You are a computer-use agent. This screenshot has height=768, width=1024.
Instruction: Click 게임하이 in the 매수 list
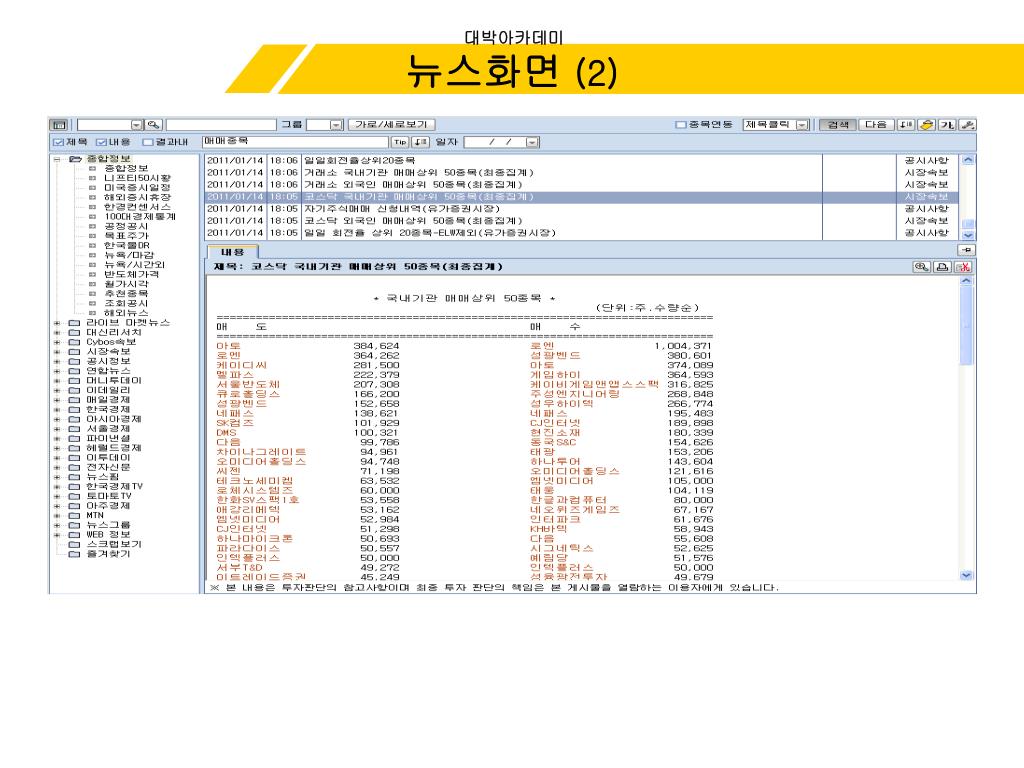click(x=555, y=375)
